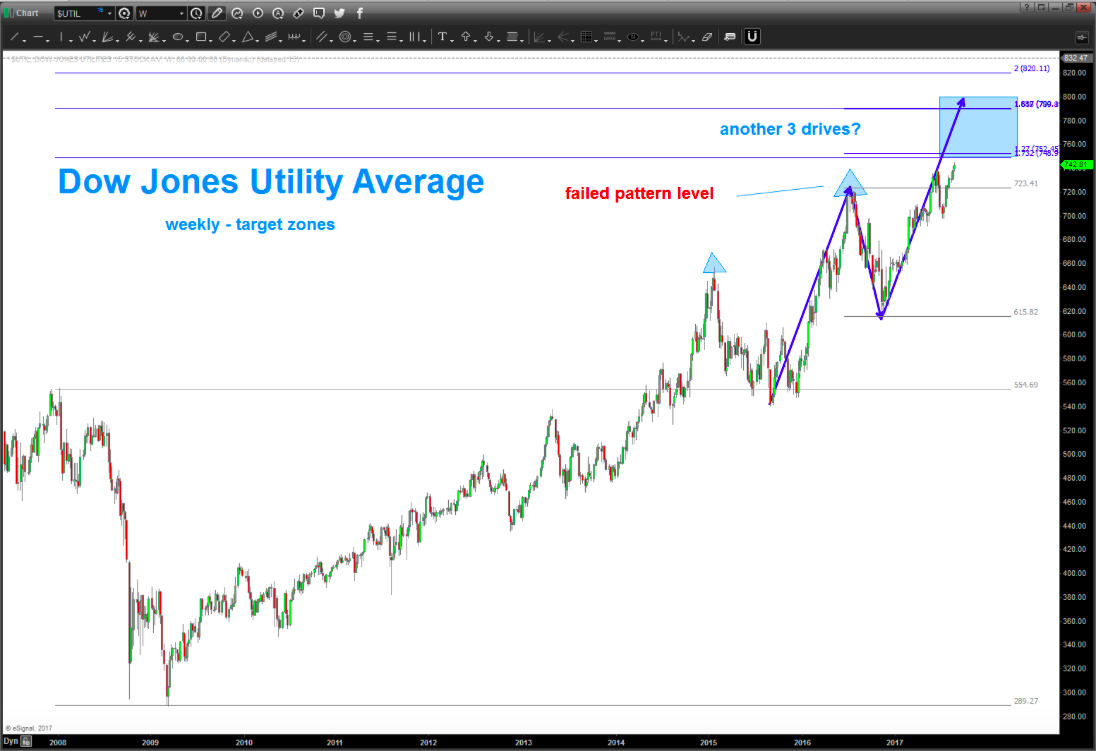Click the Facebook share icon
Viewport: 1096px width, 751px height.
(360, 13)
